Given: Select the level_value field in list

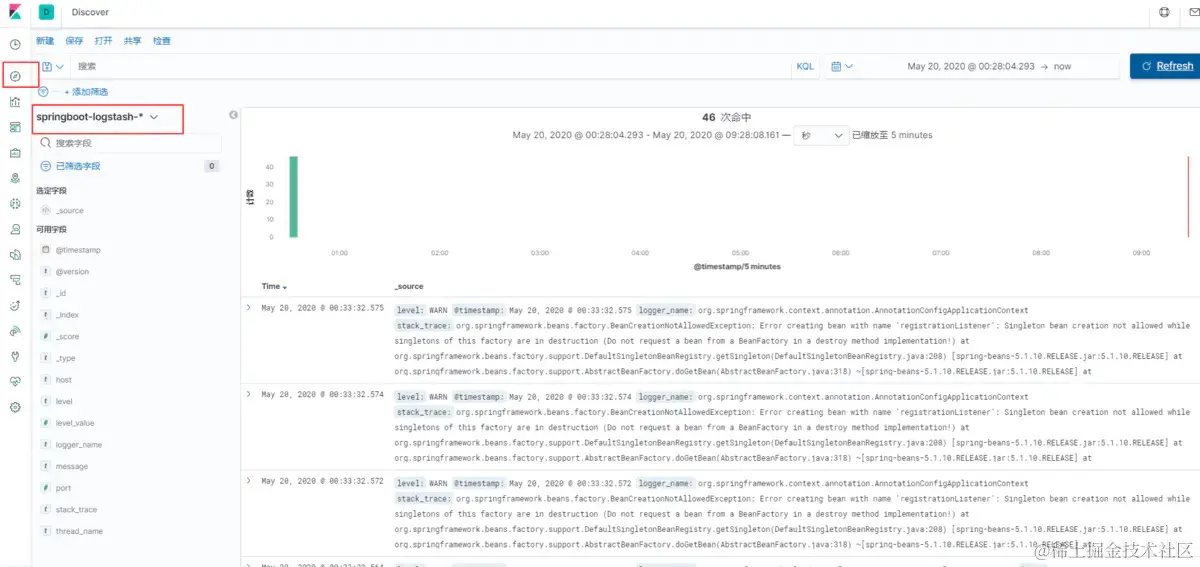Looking at the screenshot, I should (75, 423).
